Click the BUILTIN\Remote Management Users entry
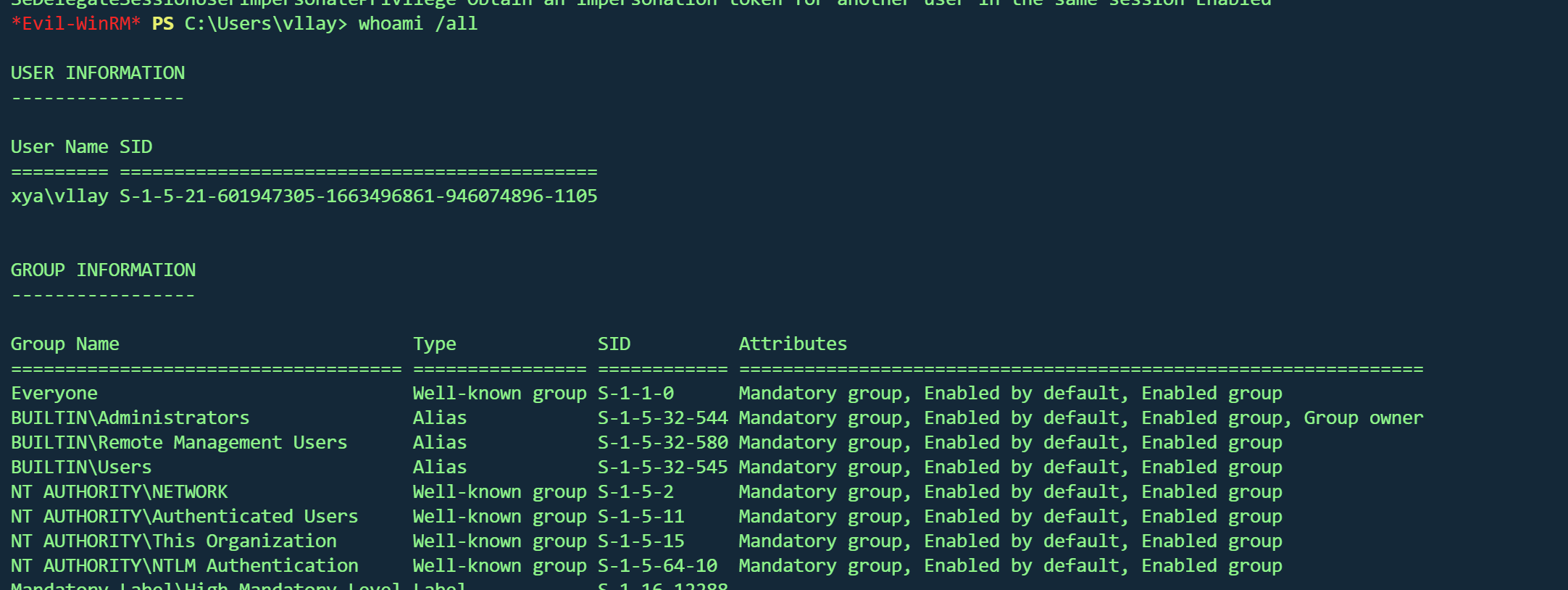Image resolution: width=1568 pixels, height=590 pixels. pos(179,443)
